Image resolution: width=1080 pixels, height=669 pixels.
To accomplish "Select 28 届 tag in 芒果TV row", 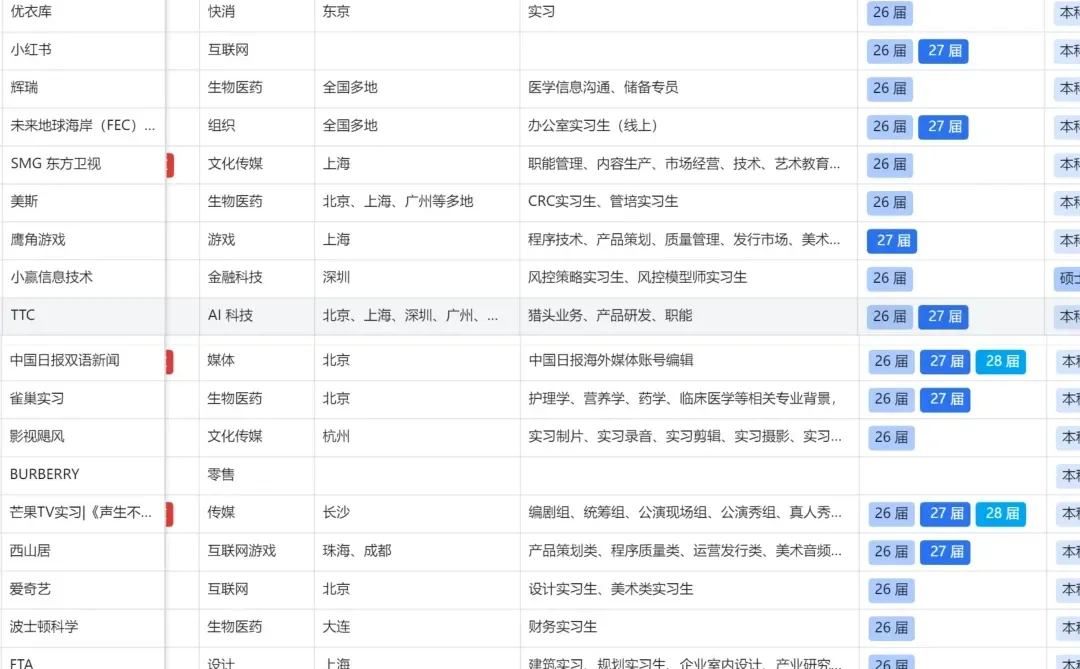I will [x=1001, y=513].
